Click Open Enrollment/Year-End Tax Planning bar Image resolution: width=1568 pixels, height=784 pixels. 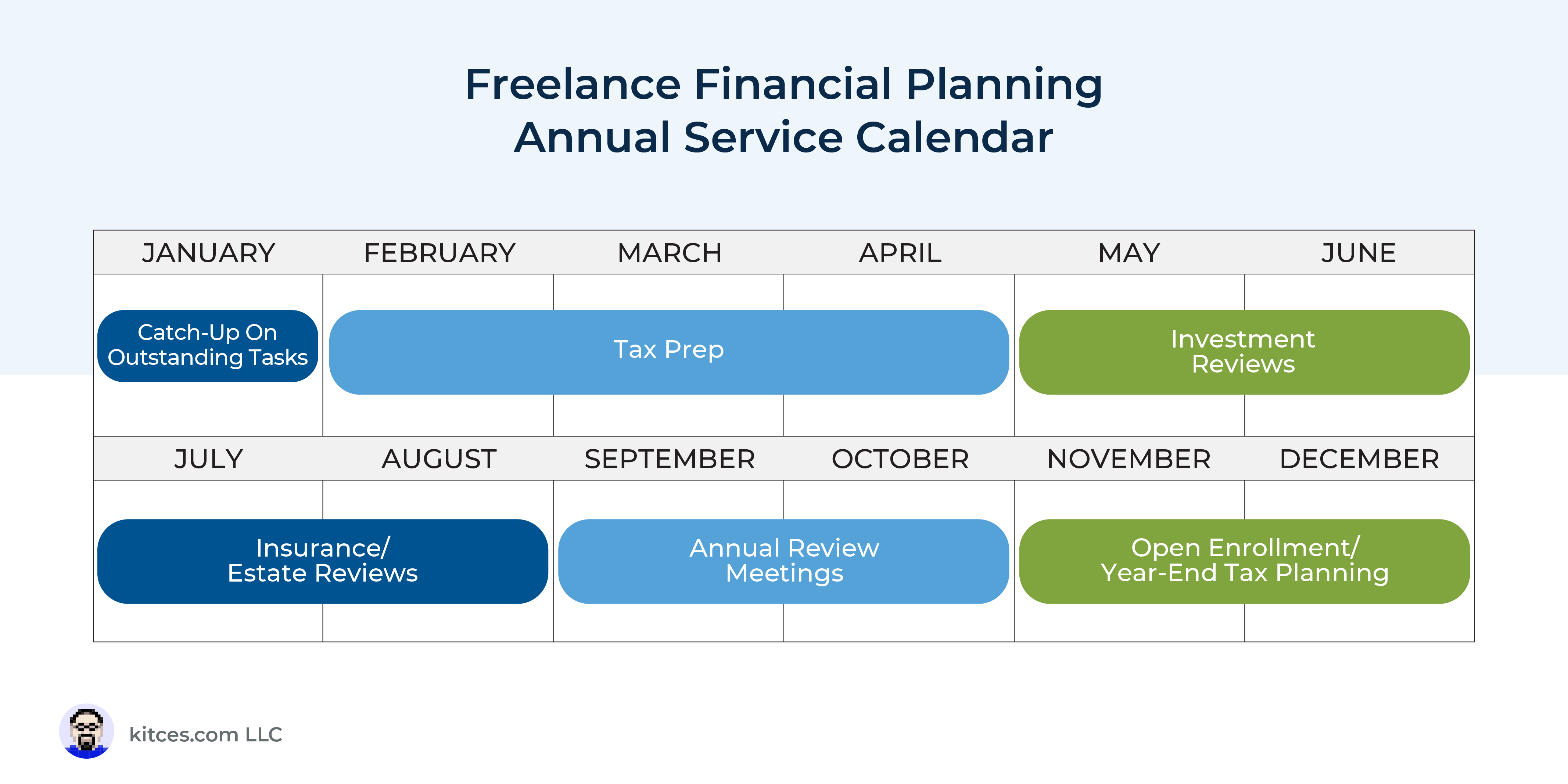1244,561
